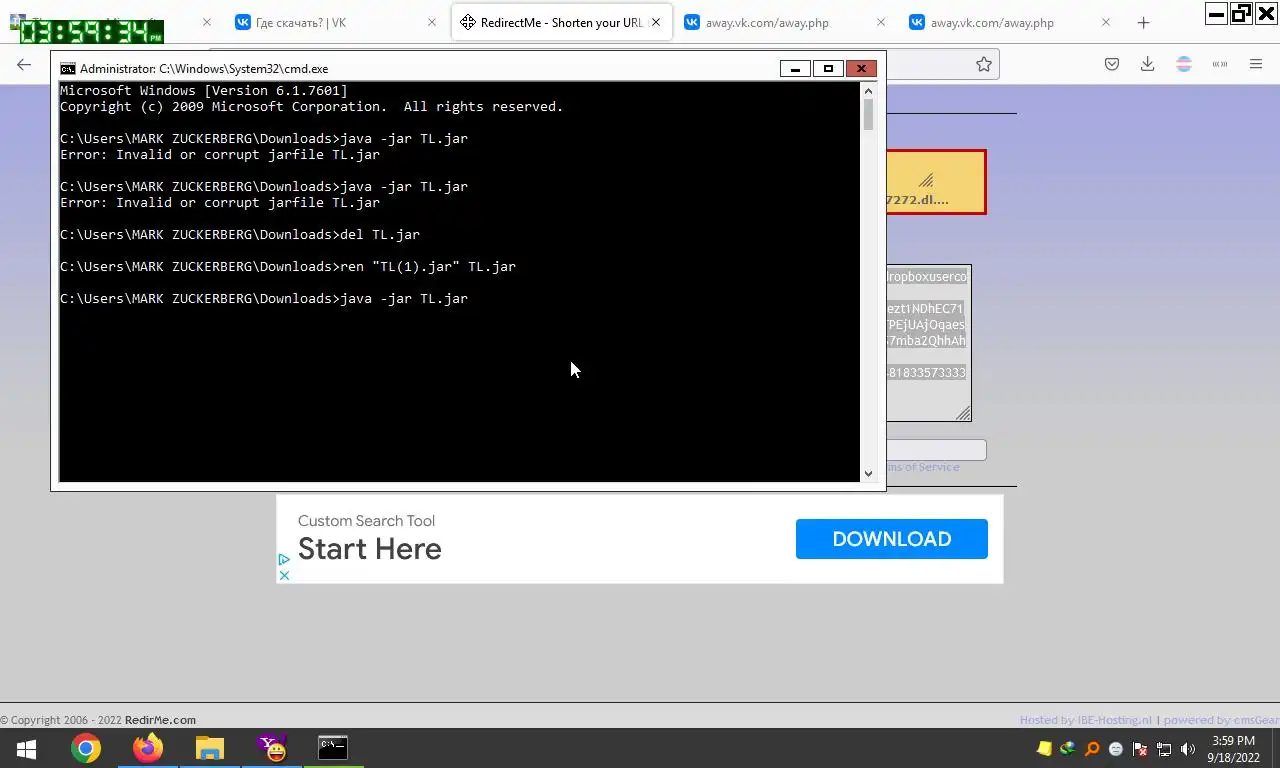The height and width of the screenshot is (768, 1280).
Task: Open the Start Here ad headline
Action: point(370,549)
